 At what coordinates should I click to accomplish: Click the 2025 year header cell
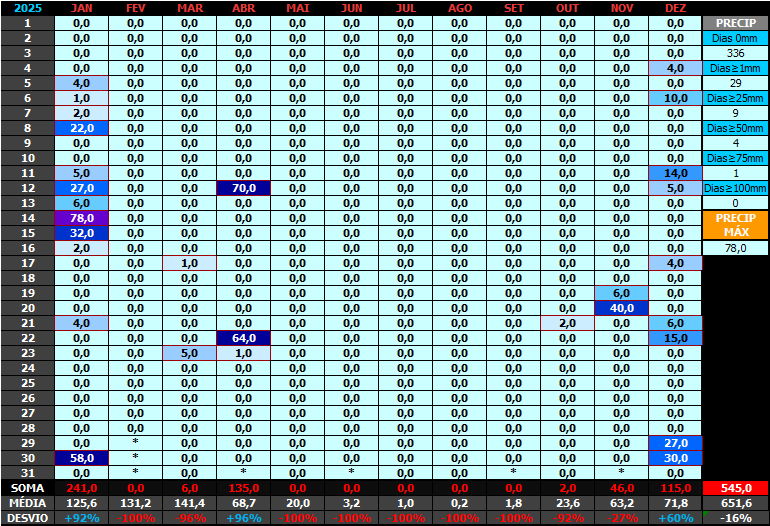point(27,8)
